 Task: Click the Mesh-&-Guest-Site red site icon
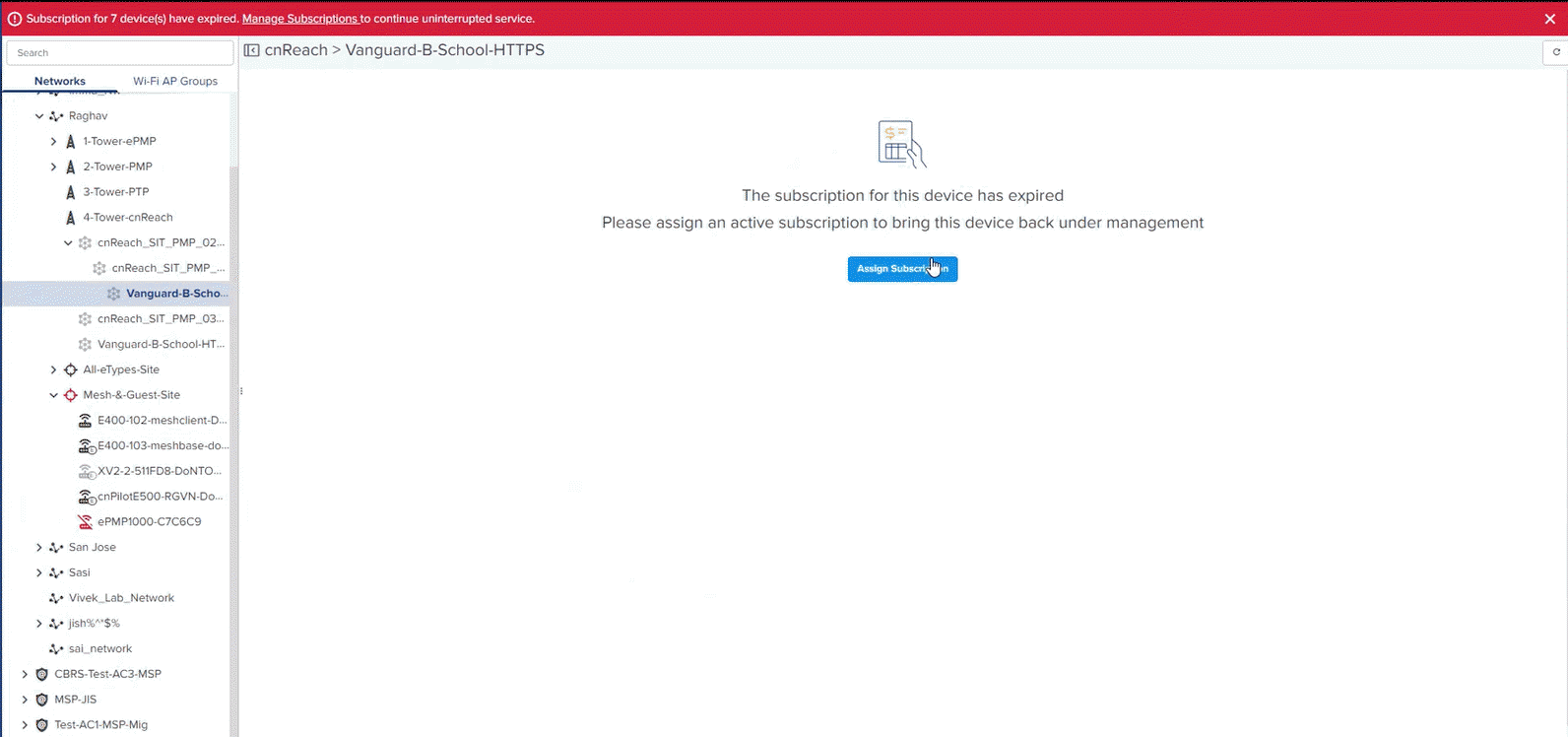click(x=70, y=395)
